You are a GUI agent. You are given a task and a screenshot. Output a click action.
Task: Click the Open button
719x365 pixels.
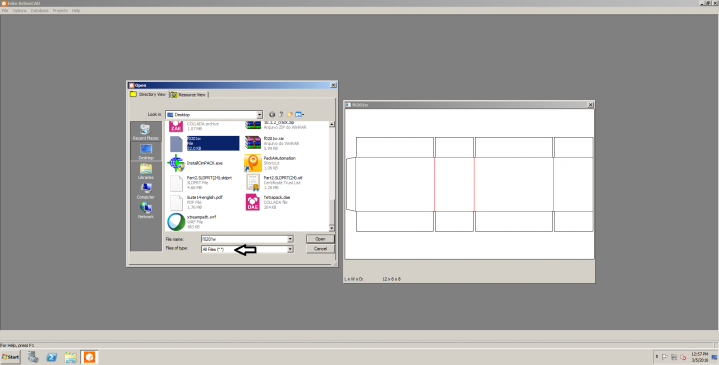(320, 239)
